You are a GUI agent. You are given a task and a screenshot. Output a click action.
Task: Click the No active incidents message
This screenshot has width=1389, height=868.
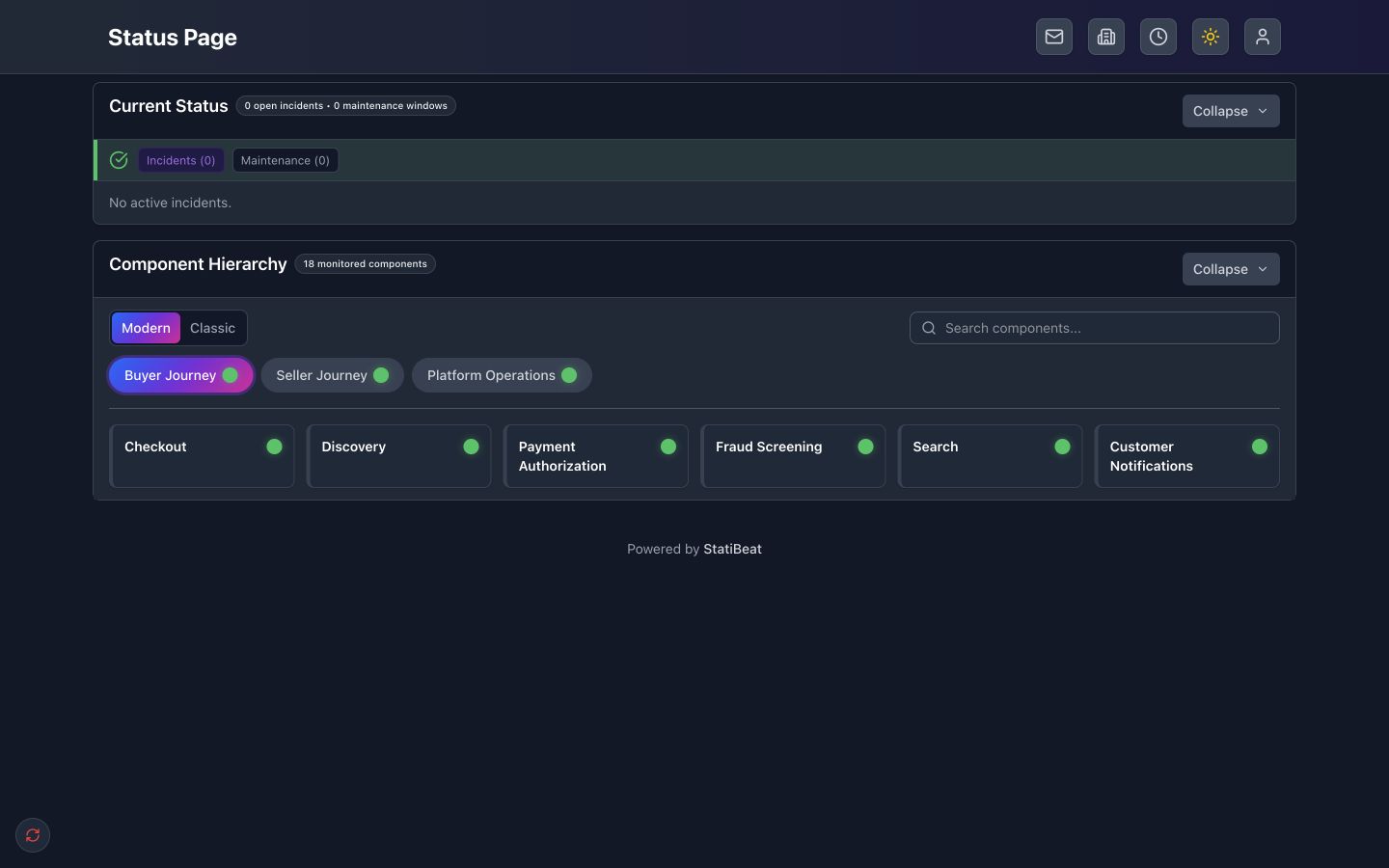coord(170,203)
